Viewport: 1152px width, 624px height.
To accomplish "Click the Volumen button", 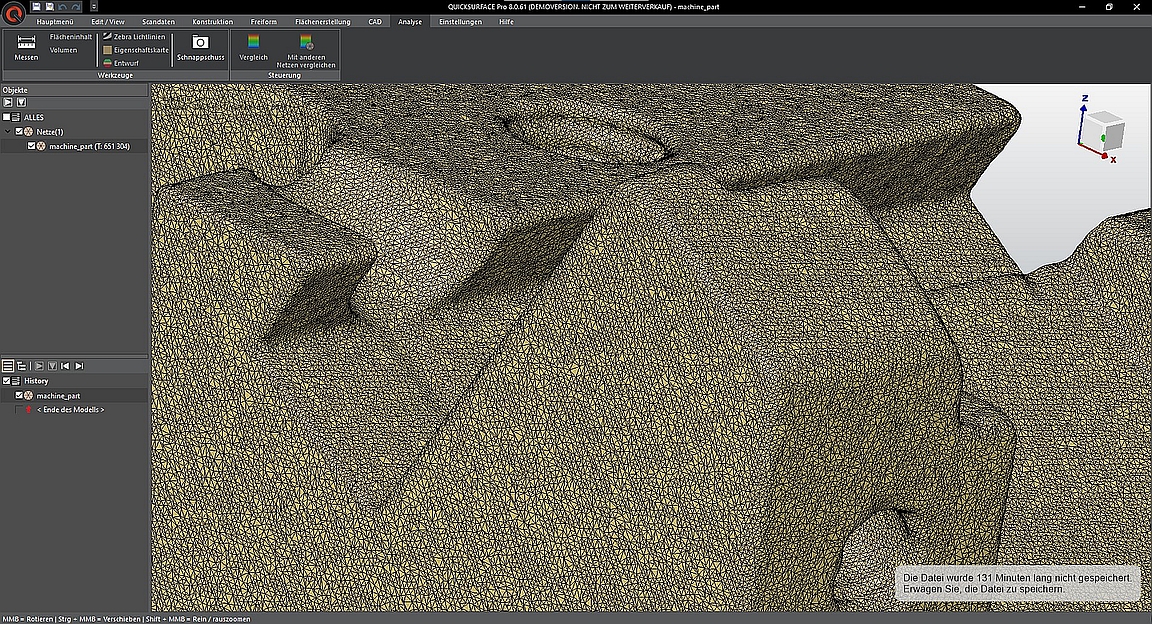I will pyautogui.click(x=64, y=50).
